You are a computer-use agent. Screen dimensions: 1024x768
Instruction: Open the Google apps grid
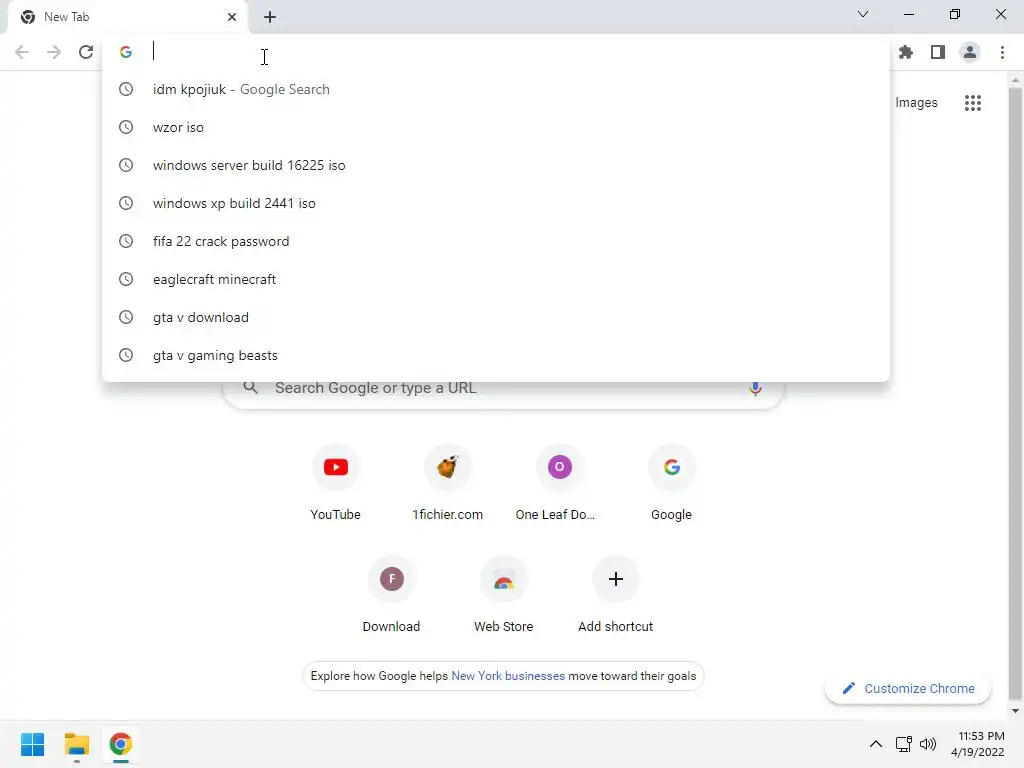(x=973, y=103)
